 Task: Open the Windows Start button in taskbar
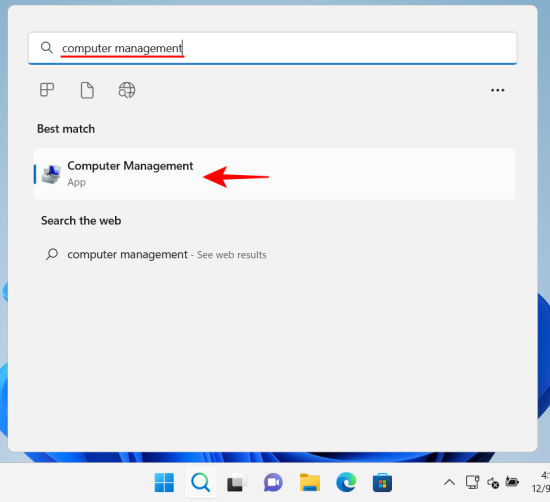[x=164, y=482]
